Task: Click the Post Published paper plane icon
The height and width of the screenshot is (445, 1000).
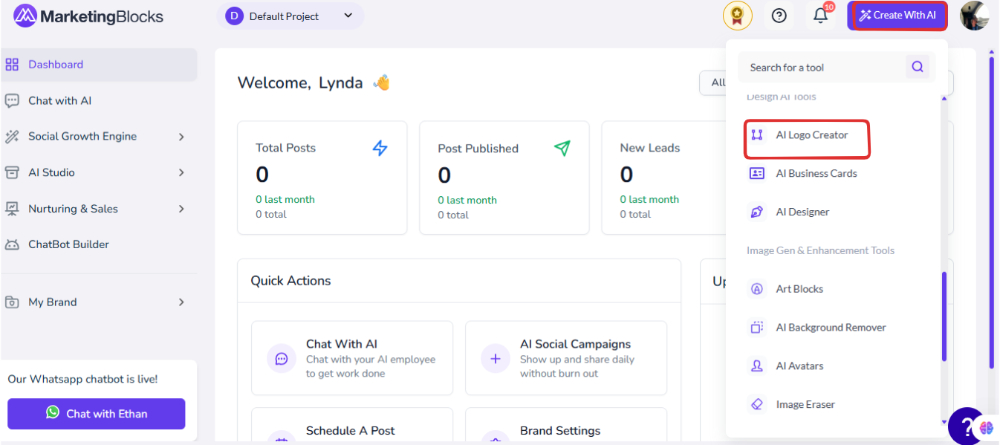Action: 562,149
